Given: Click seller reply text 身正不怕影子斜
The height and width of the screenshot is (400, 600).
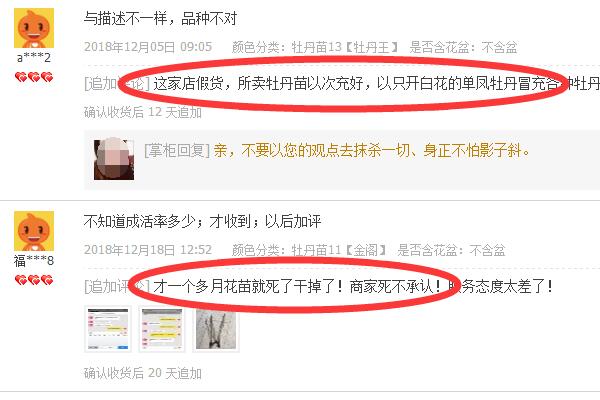Looking at the screenshot, I should point(473,151).
